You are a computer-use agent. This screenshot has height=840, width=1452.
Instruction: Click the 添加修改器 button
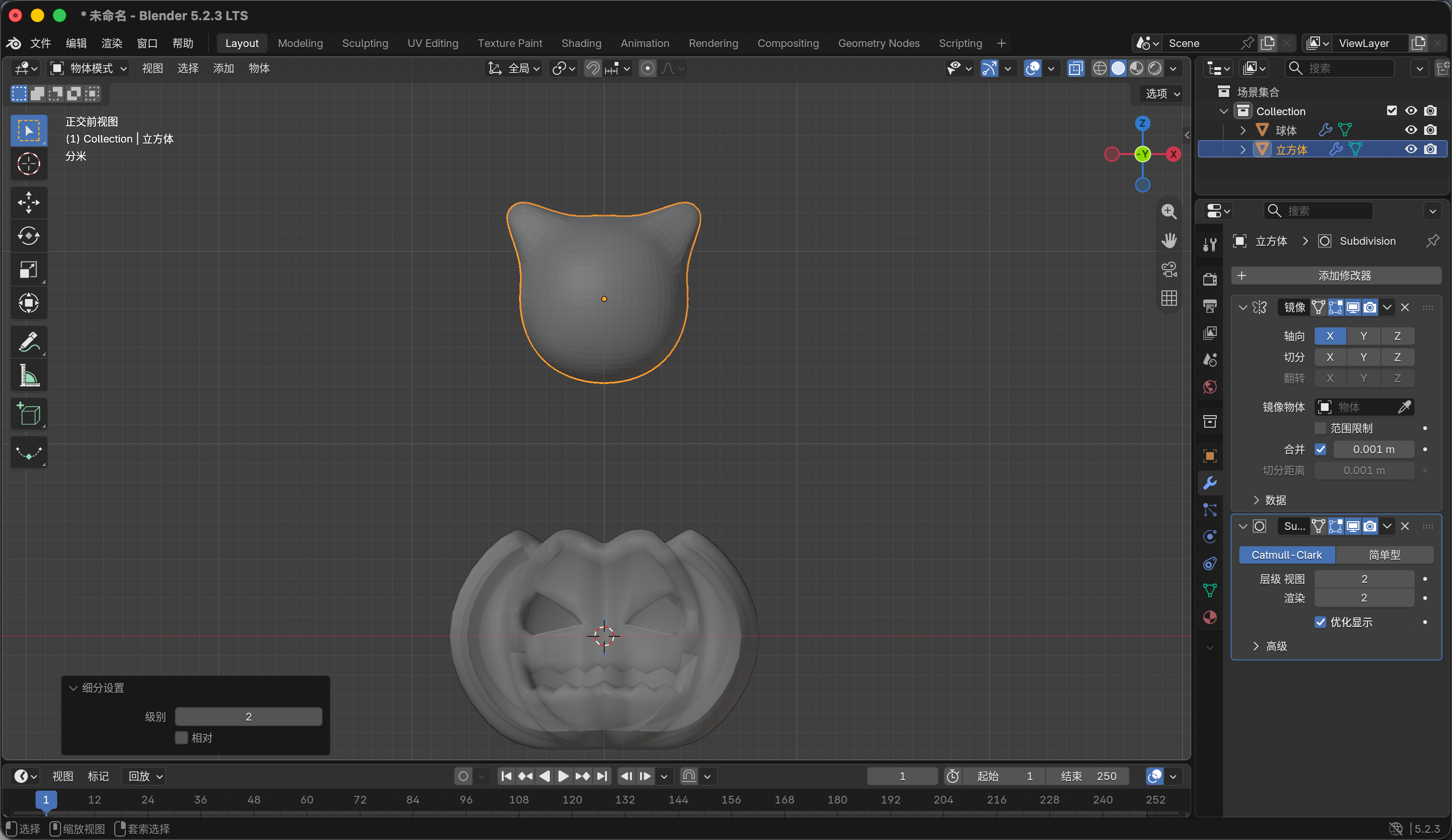[1336, 276]
